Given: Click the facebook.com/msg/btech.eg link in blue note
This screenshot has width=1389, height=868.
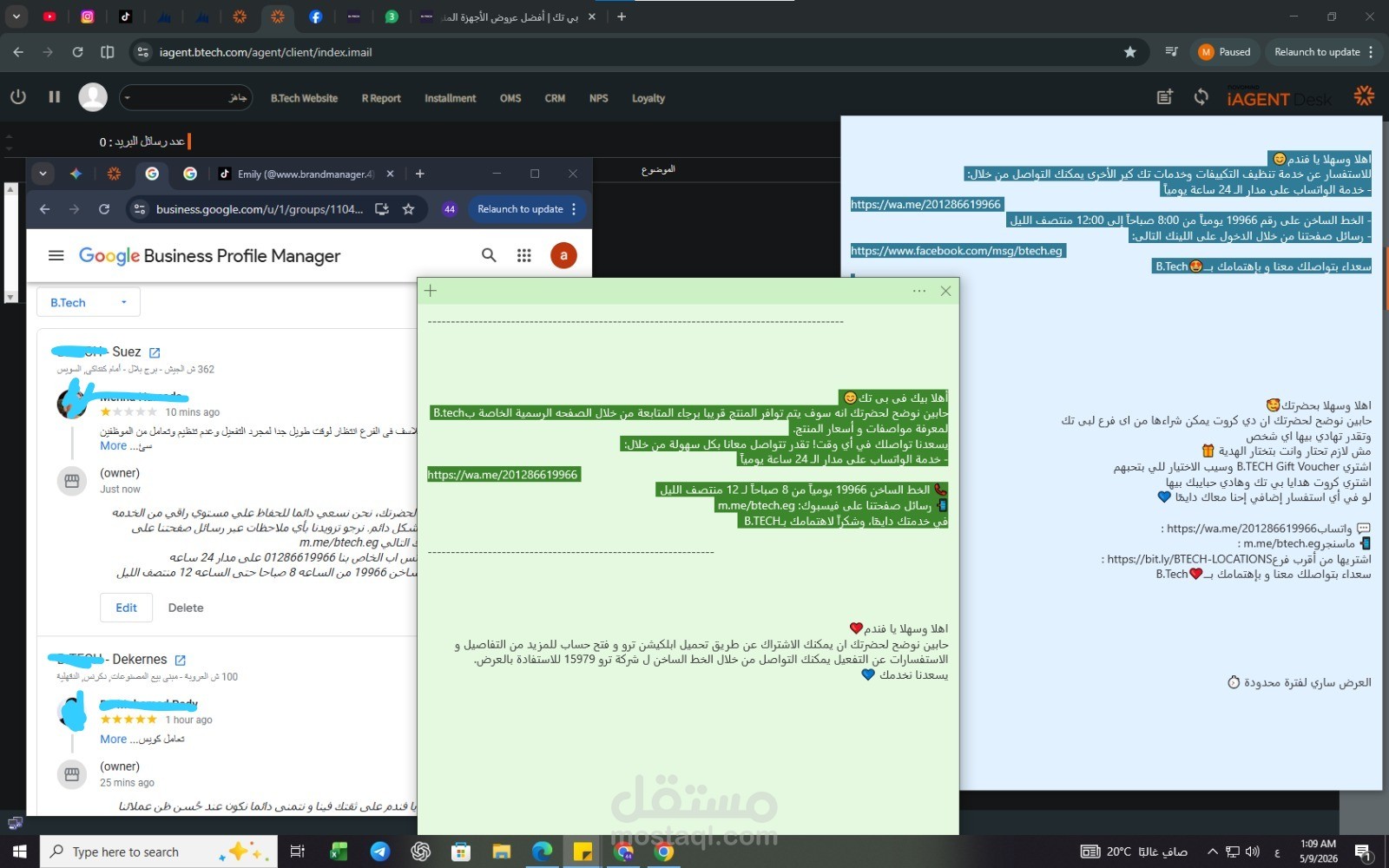Looking at the screenshot, I should [957, 251].
